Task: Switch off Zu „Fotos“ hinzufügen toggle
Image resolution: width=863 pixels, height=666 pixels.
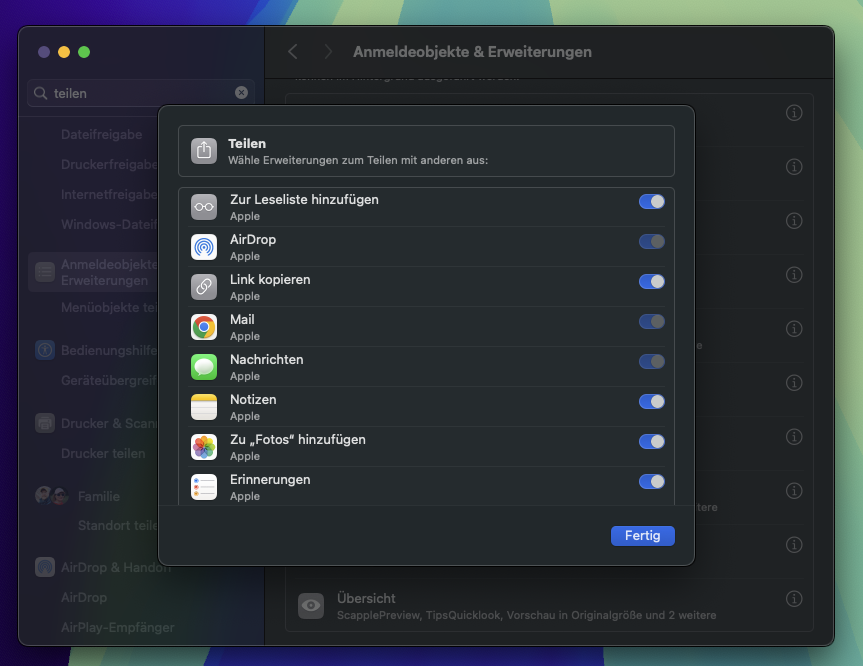Action: [x=651, y=442]
